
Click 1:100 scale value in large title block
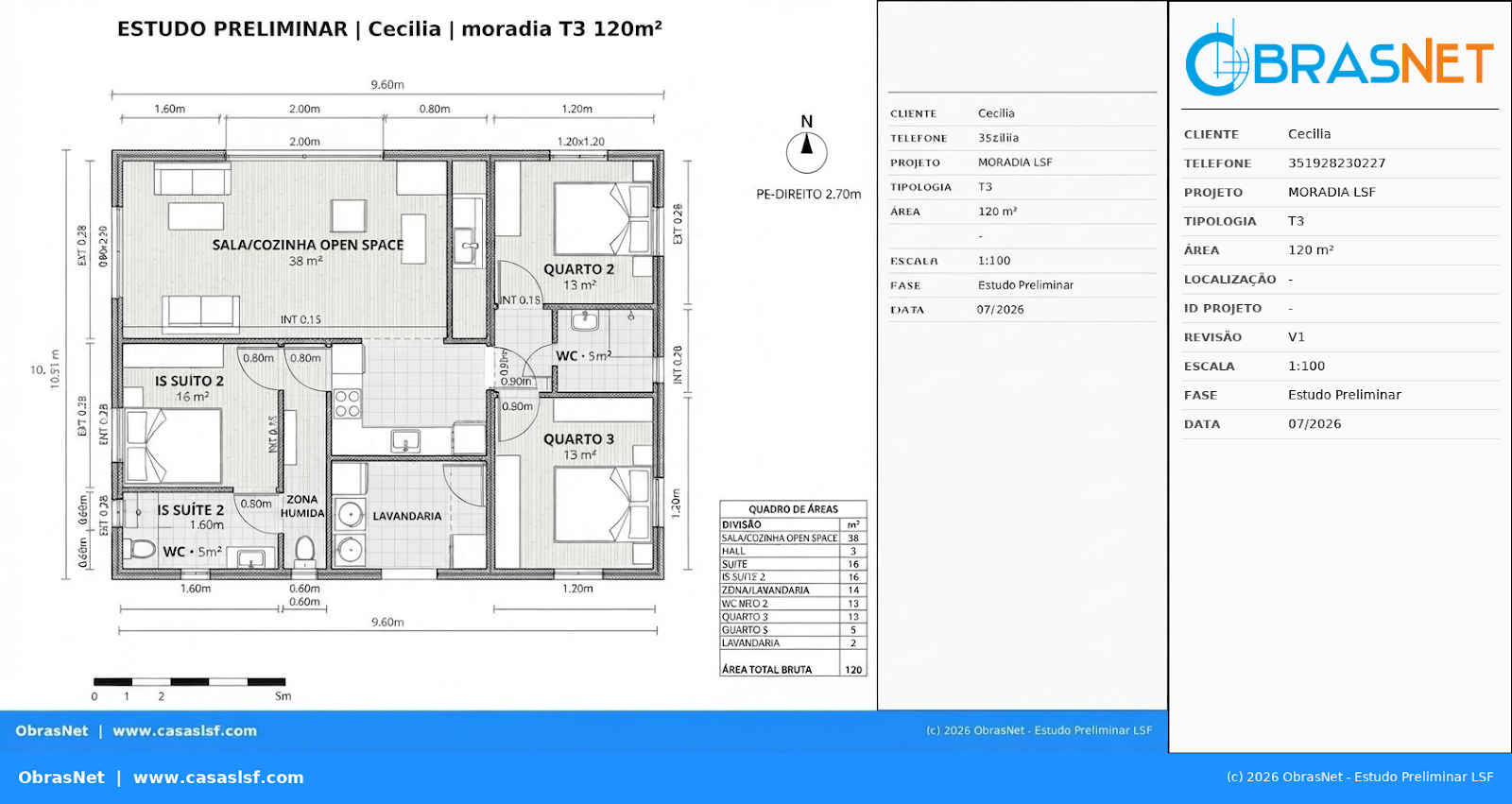point(1306,367)
